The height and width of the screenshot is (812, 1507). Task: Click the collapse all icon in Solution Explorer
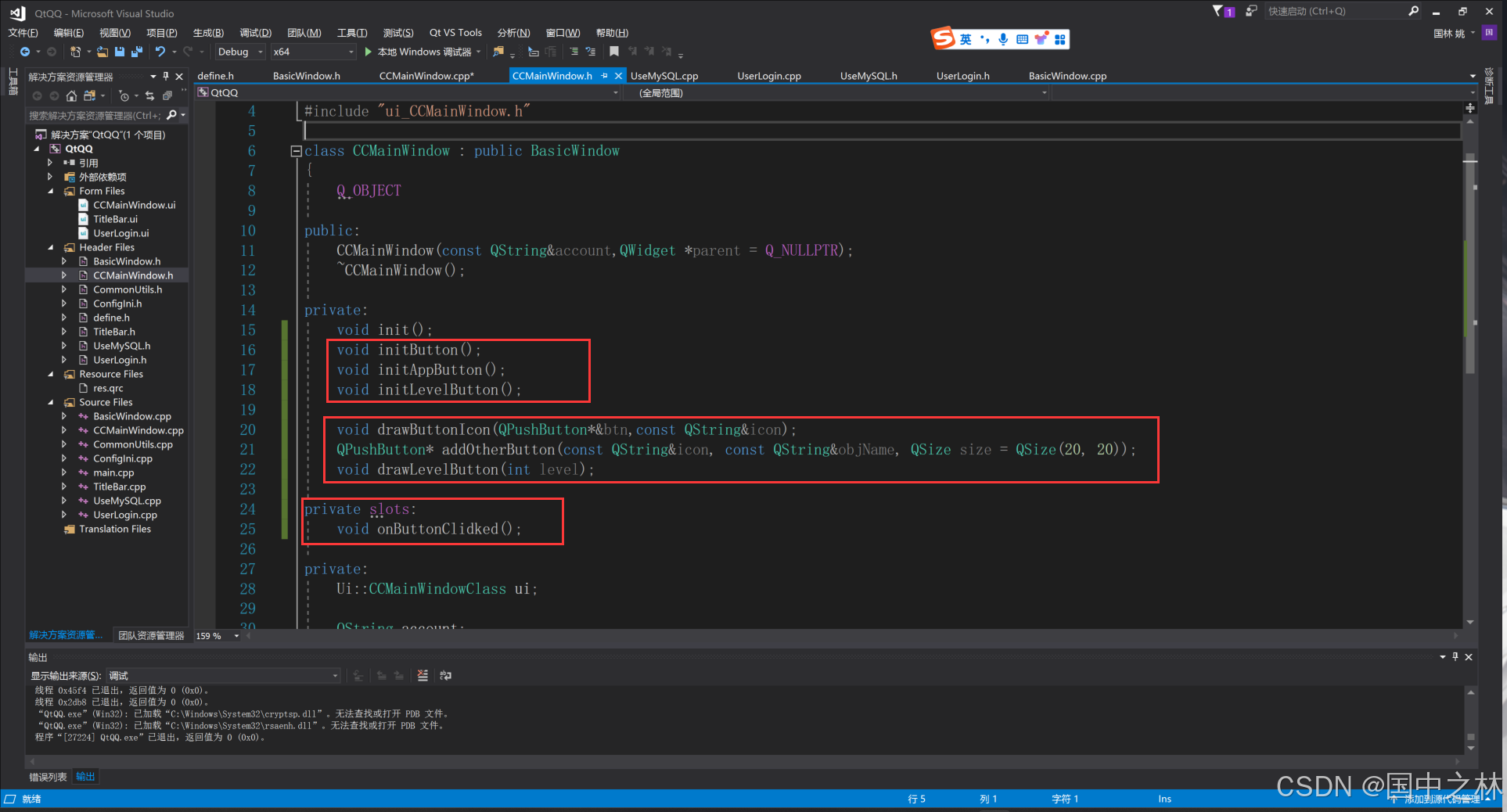(167, 95)
